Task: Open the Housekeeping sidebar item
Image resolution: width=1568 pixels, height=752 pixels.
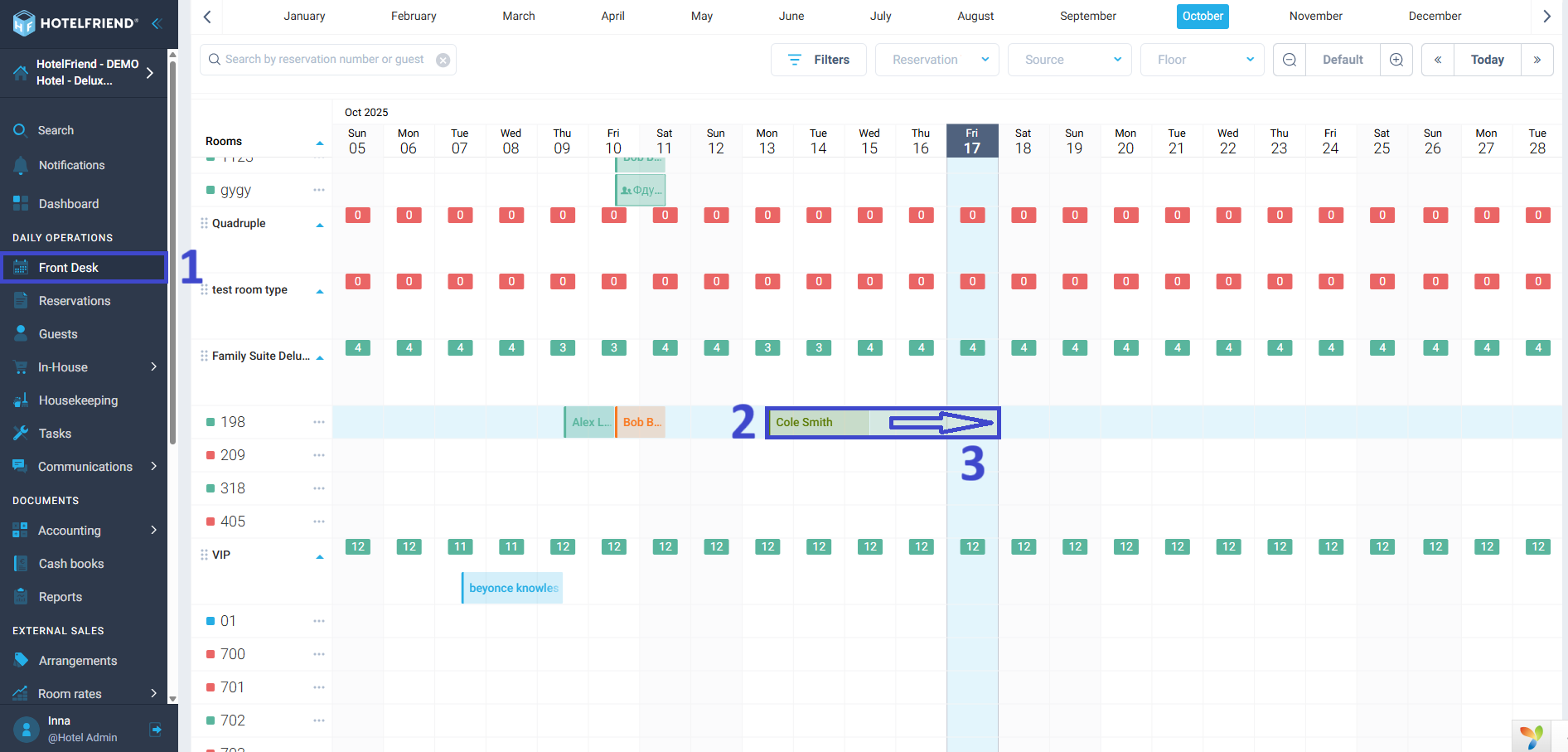Action: (x=78, y=400)
